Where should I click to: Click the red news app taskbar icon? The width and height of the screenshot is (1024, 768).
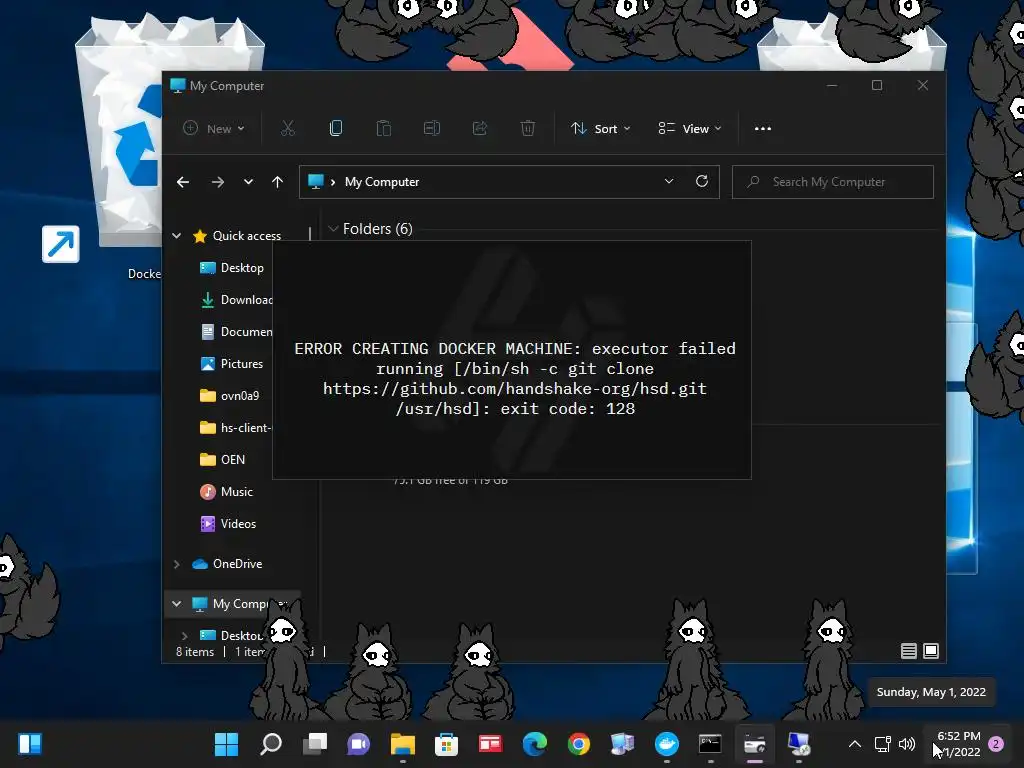tap(490, 744)
